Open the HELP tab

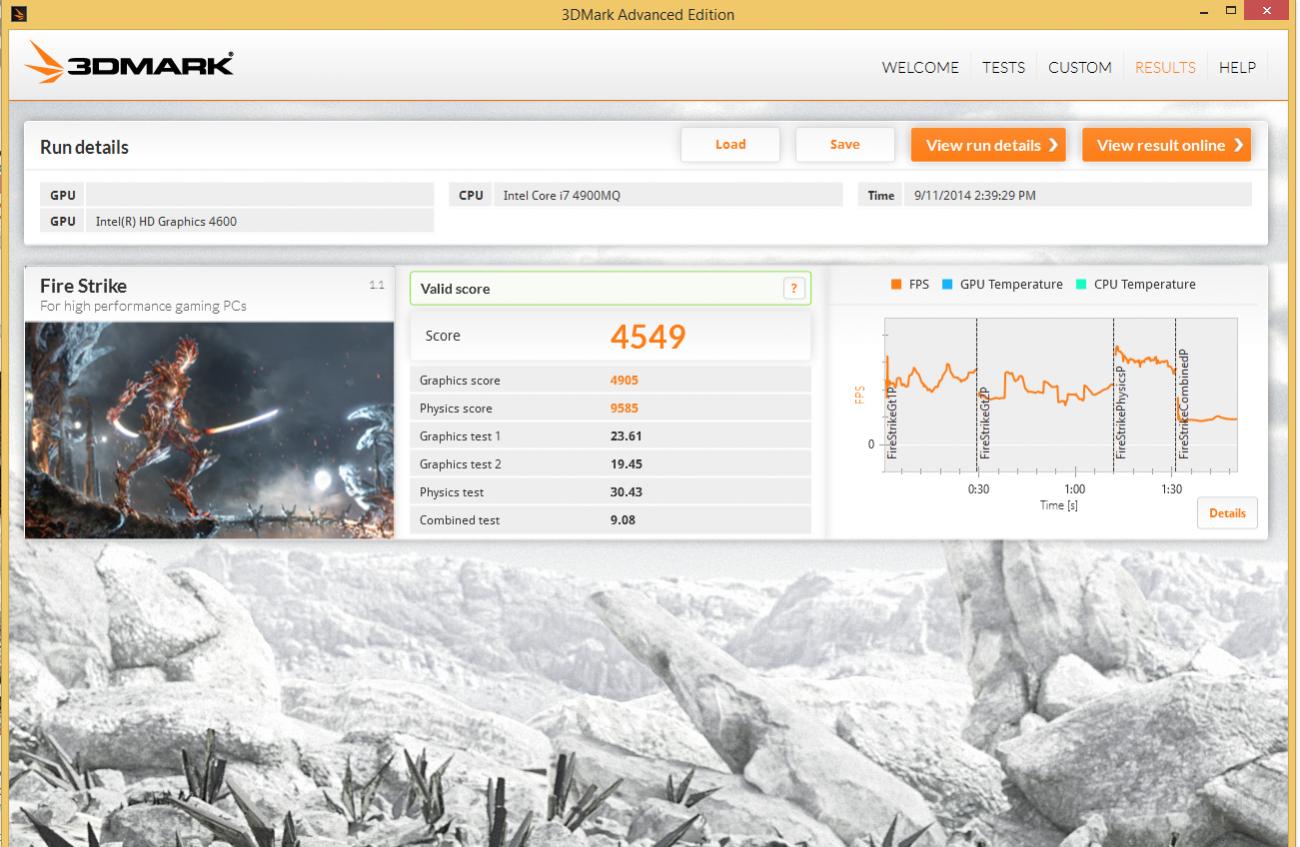click(x=1237, y=68)
